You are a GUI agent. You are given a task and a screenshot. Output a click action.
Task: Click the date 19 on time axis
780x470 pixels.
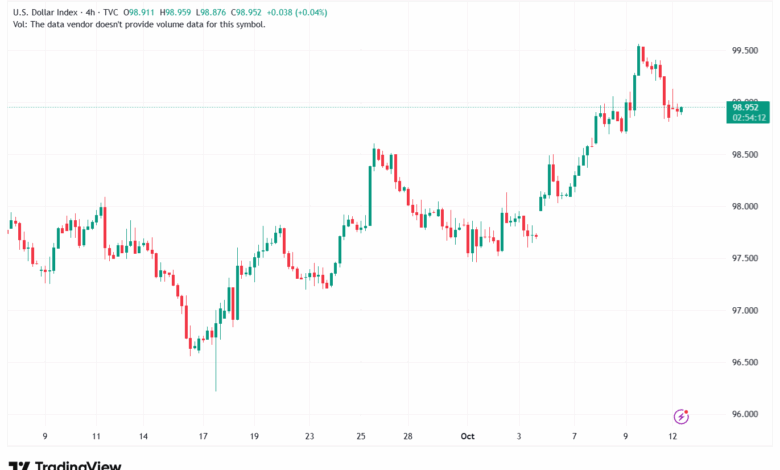point(254,436)
